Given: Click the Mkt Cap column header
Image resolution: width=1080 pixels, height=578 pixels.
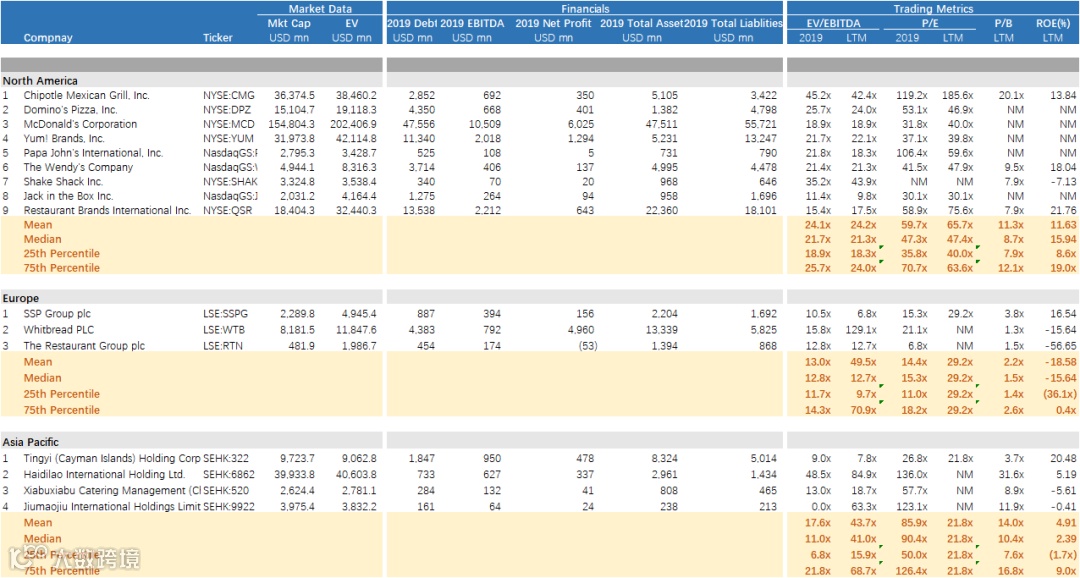Looking at the screenshot, I should point(289,23).
